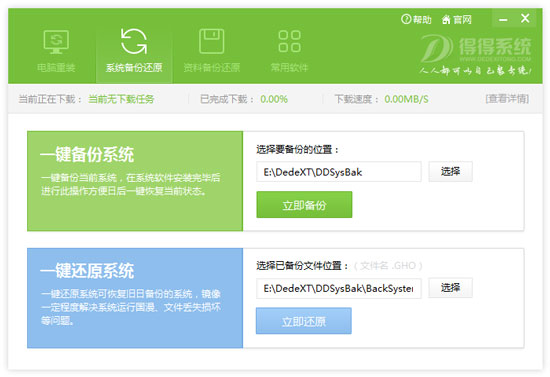Click the 0.00% completed download value
550x377 pixels.
click(274, 99)
